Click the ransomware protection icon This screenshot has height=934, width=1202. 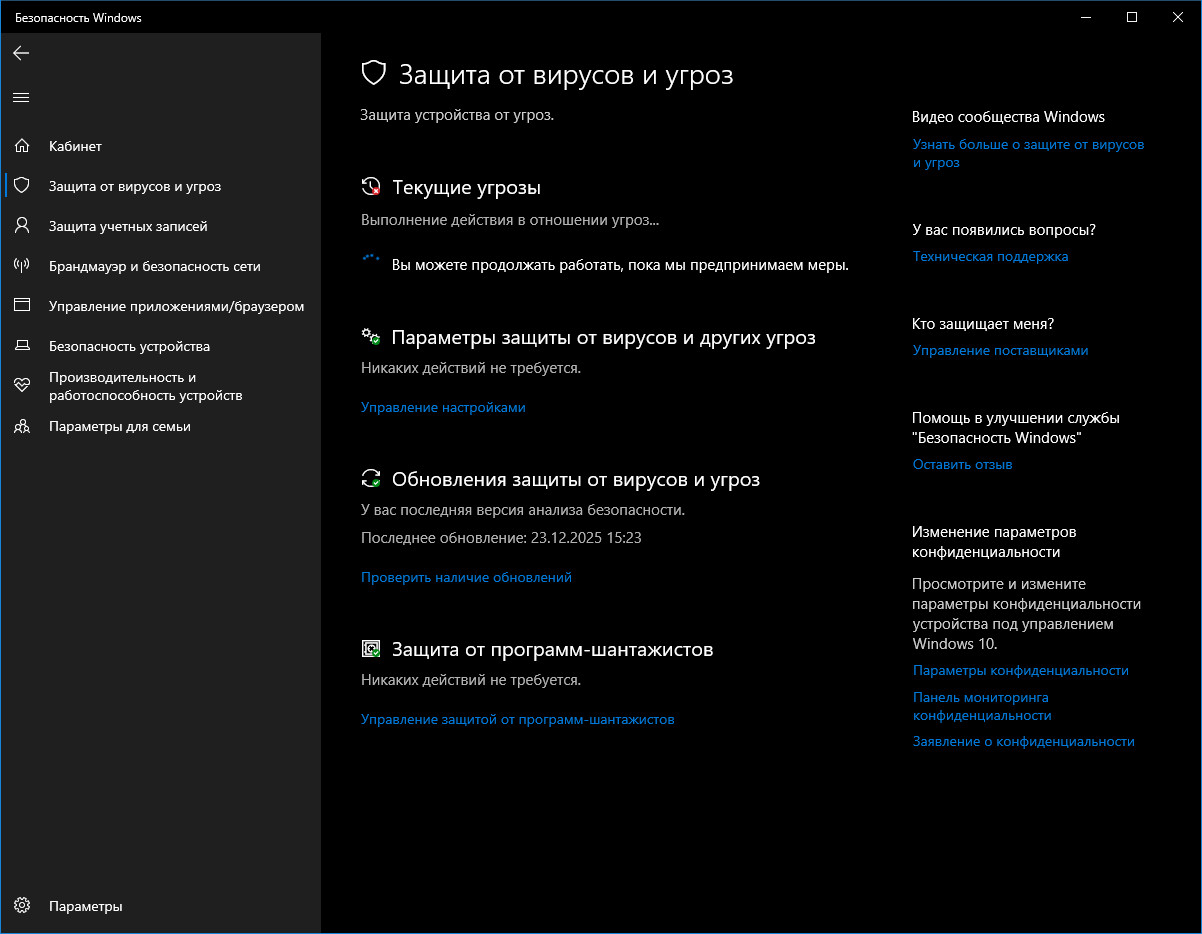[371, 649]
